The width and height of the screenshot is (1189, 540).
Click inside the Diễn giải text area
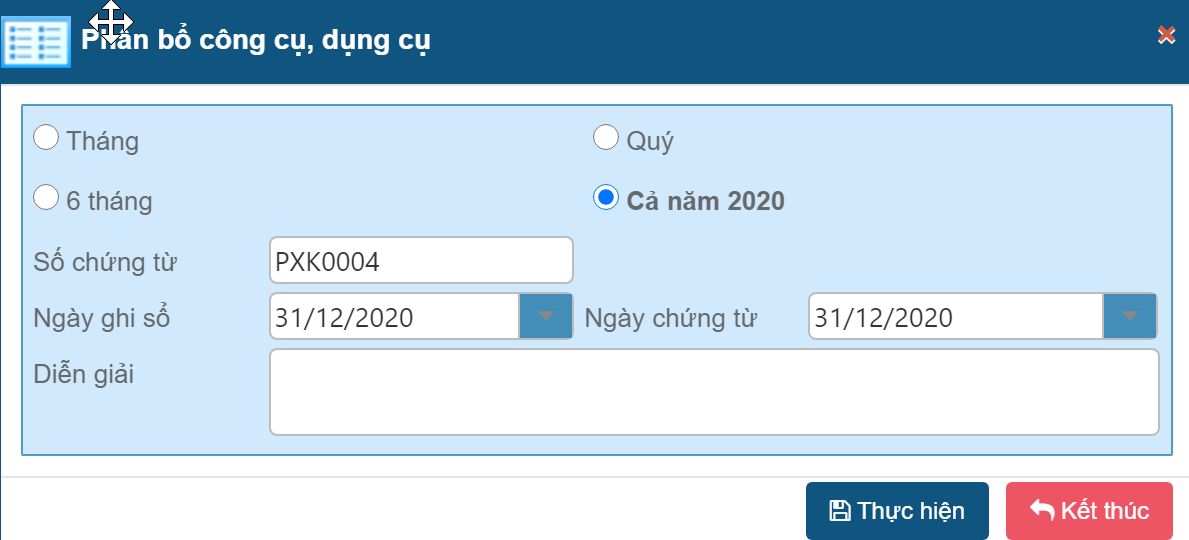coord(714,392)
